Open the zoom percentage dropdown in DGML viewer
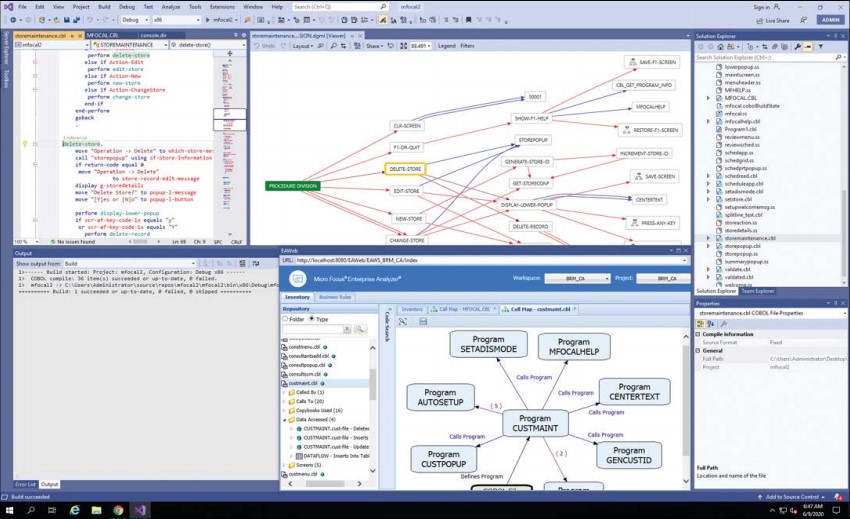 pos(421,46)
